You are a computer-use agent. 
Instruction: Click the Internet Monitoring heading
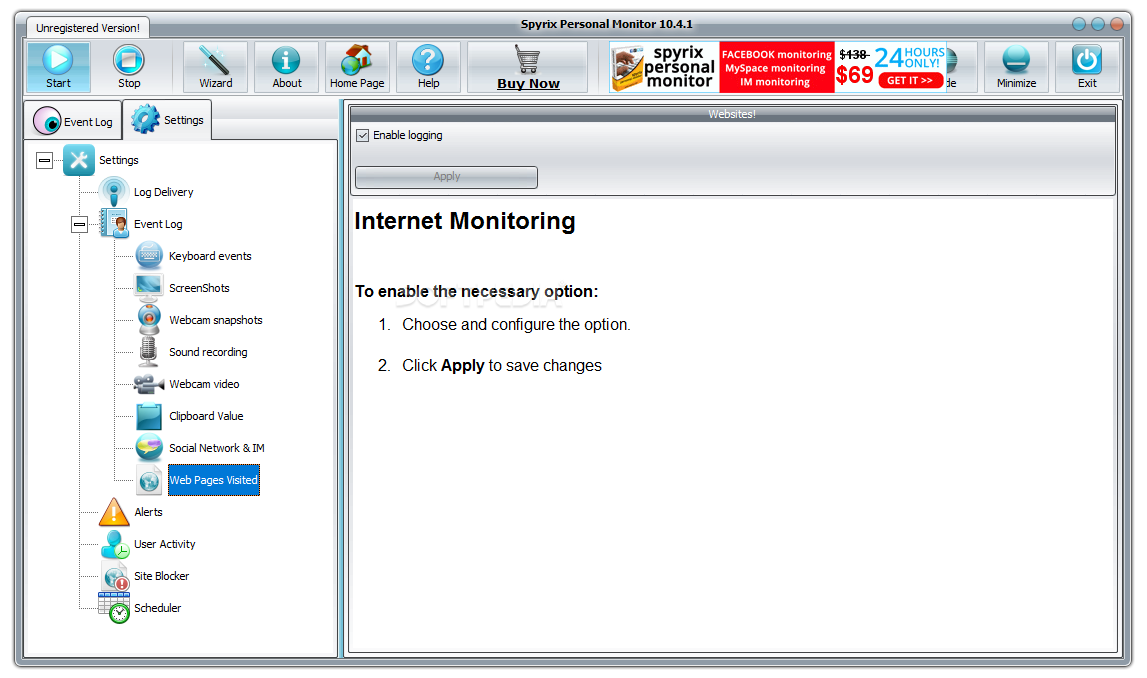coord(465,221)
